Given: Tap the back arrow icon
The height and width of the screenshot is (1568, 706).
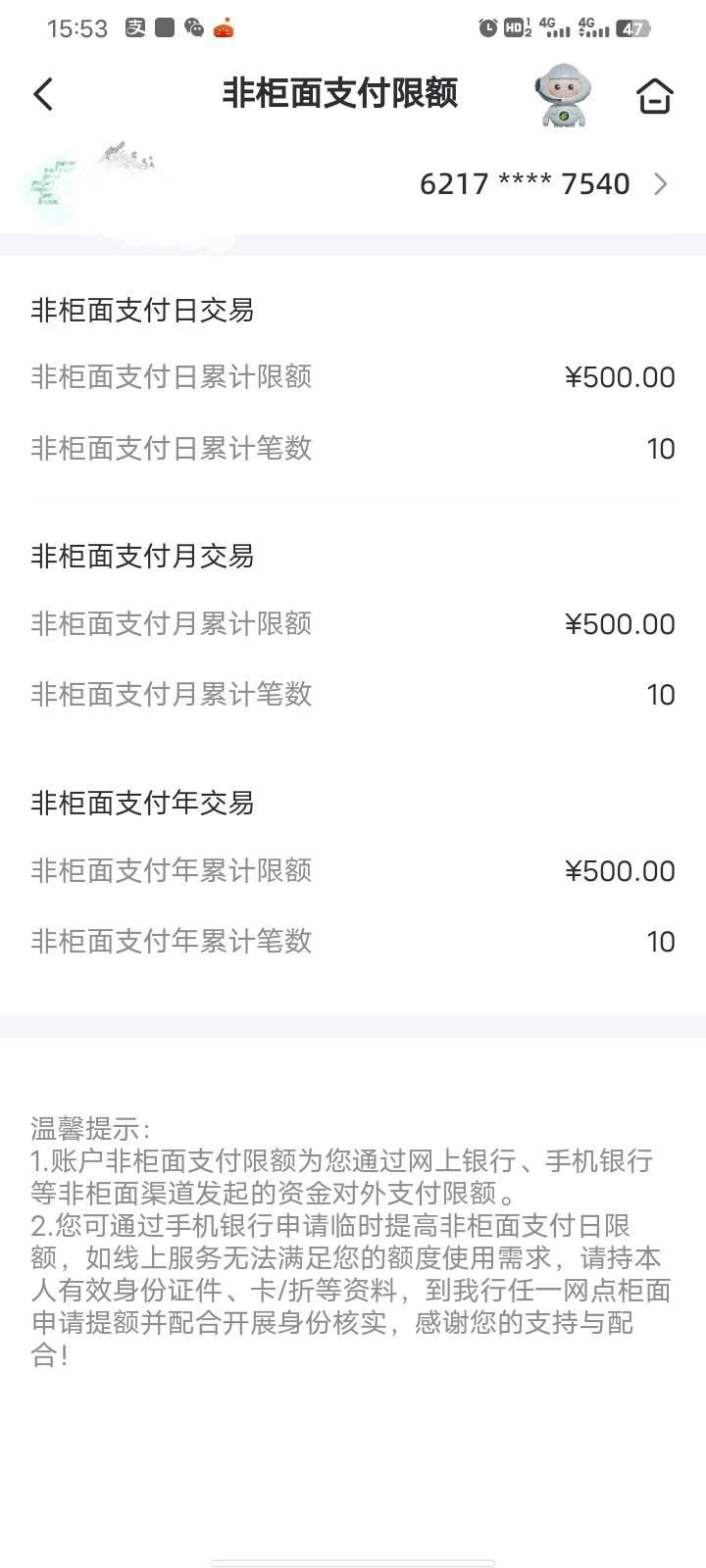Looking at the screenshot, I should (43, 95).
